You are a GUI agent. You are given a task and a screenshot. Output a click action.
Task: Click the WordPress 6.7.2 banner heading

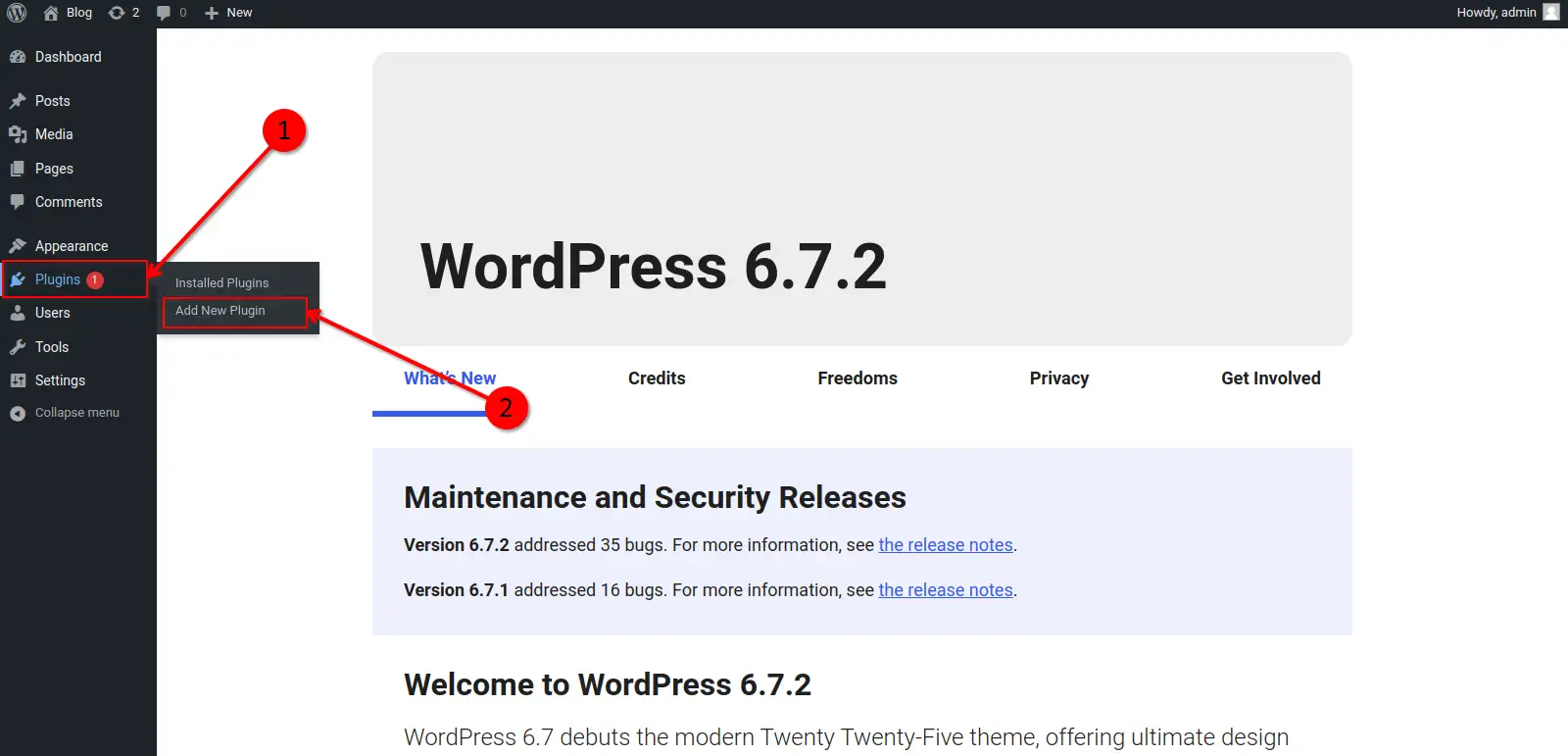pos(653,267)
